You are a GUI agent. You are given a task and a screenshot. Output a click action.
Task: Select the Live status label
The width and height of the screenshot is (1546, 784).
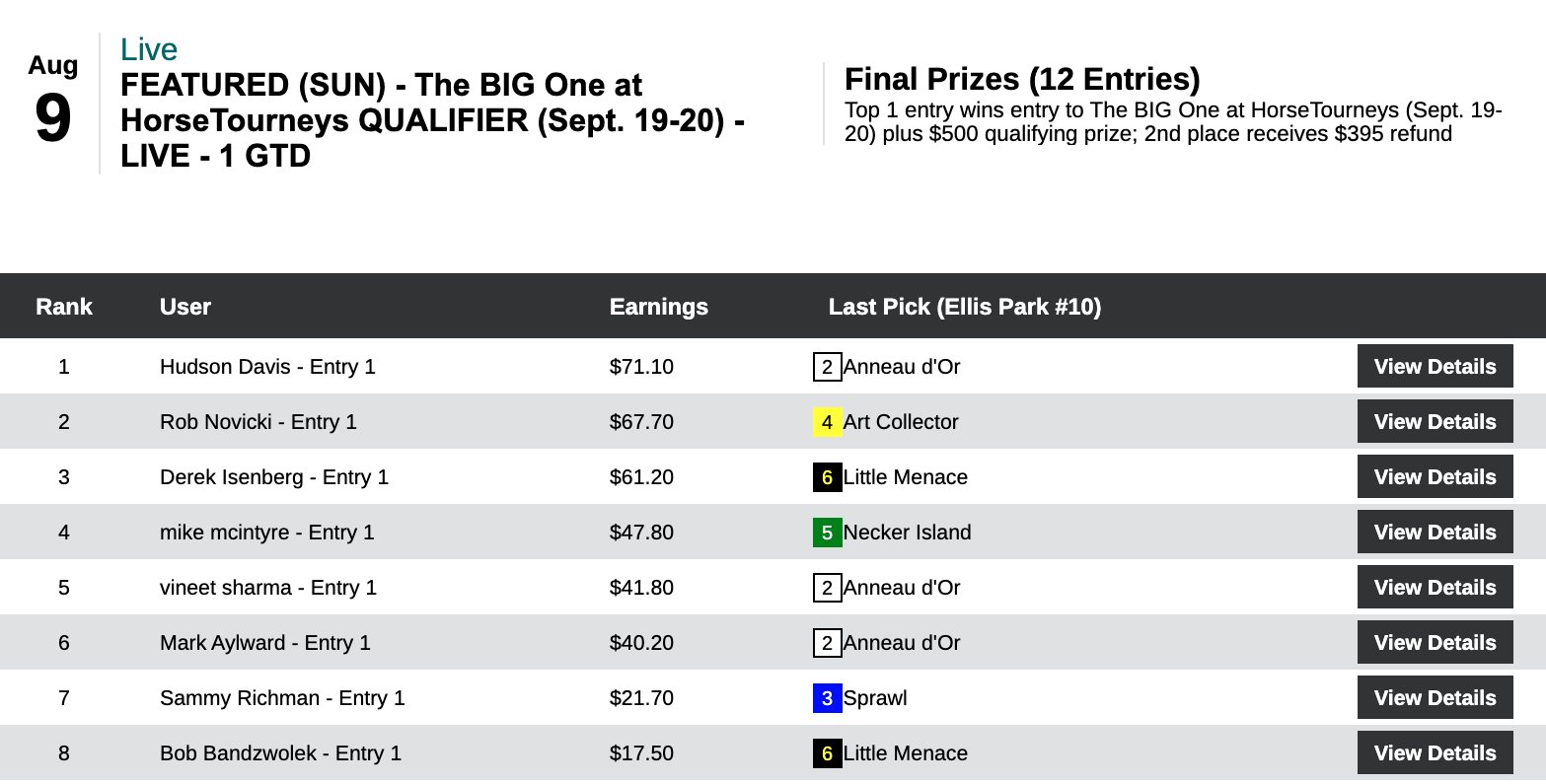[149, 49]
